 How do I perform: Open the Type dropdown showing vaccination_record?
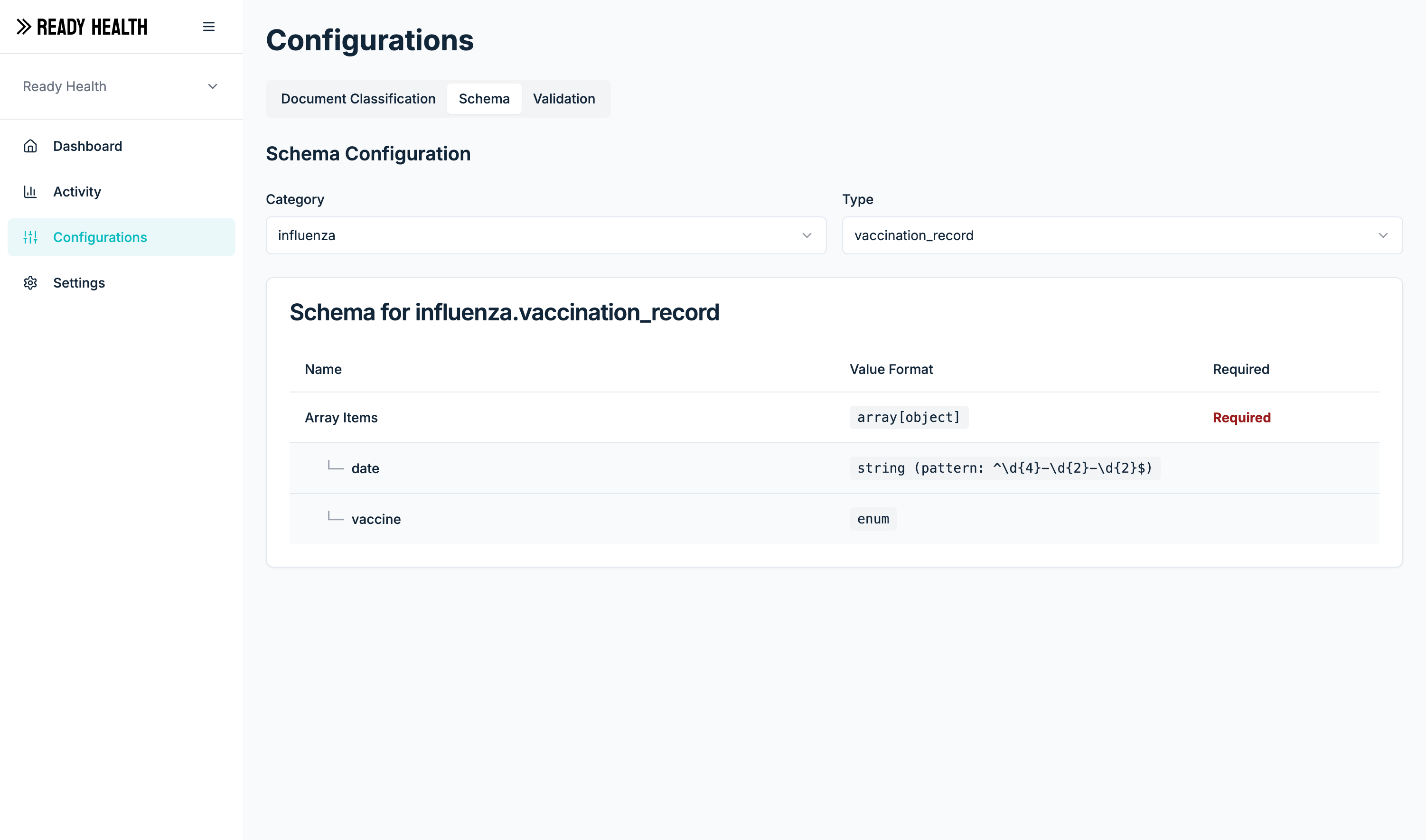point(1121,235)
